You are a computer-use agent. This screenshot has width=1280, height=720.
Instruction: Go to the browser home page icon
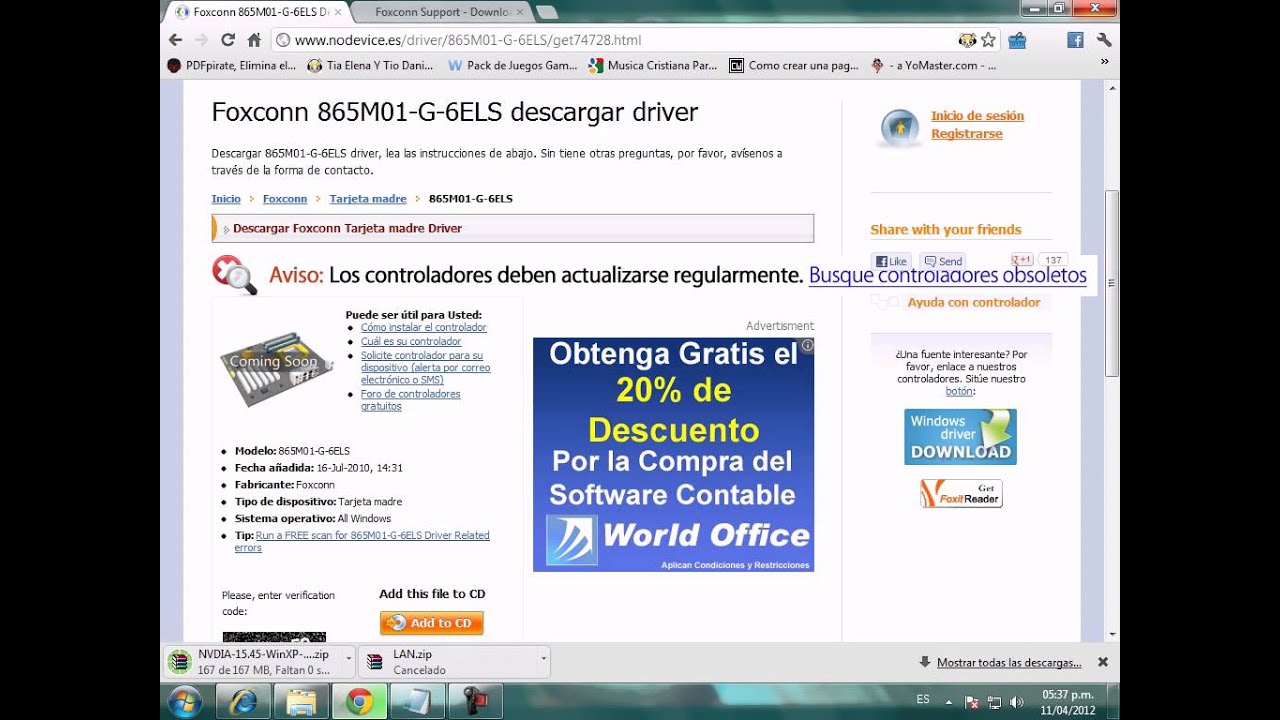(254, 40)
